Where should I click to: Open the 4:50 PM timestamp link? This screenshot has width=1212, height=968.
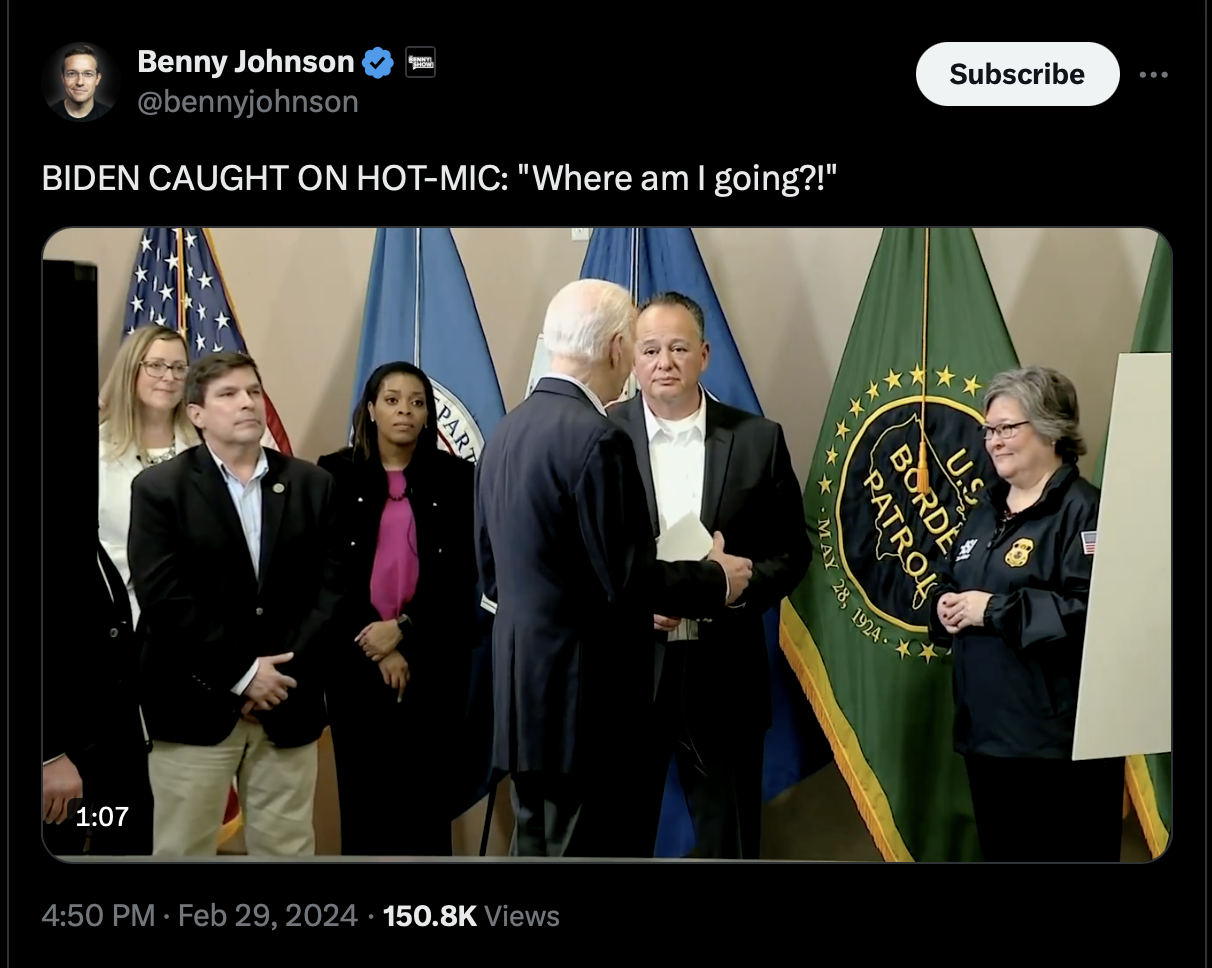(98, 915)
